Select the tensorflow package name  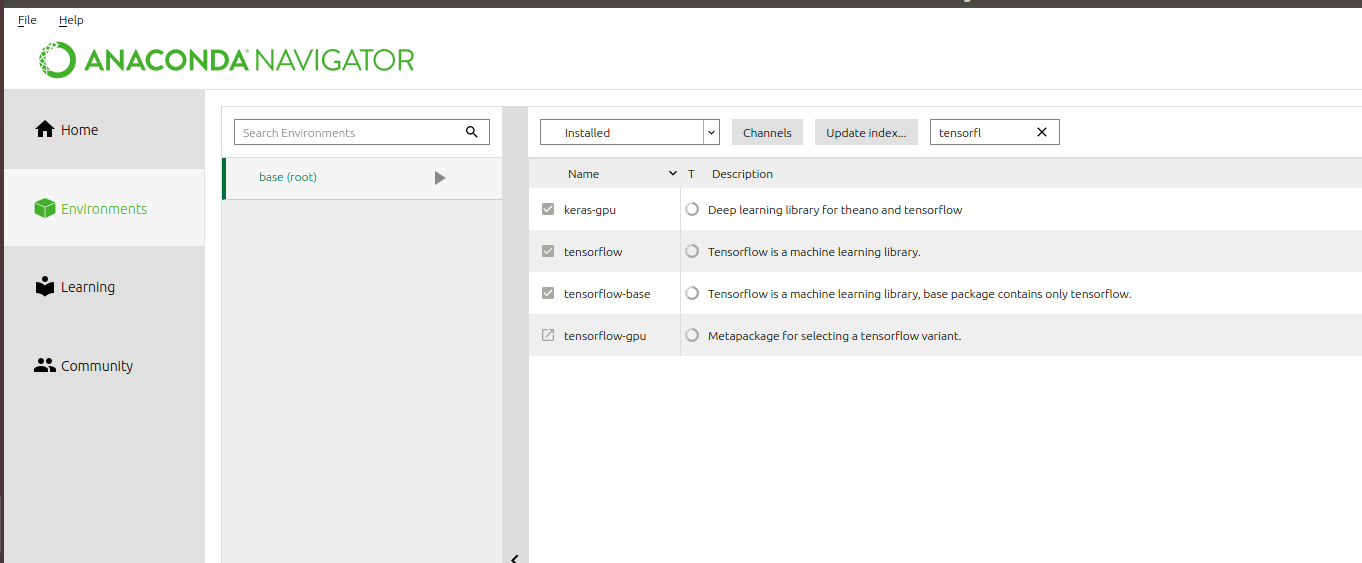[x=593, y=252]
